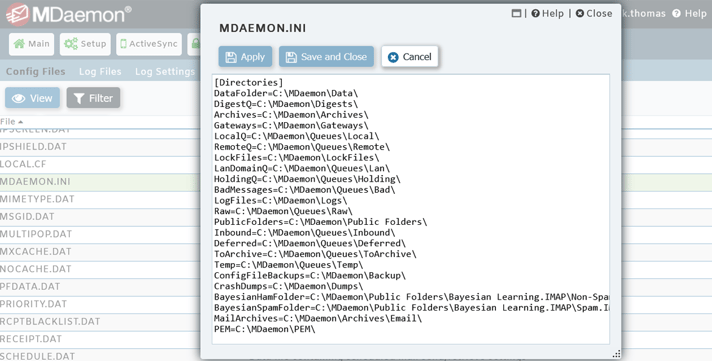Screen dimensions: 712x361
Task: Click the PEM path line
Action: [x=264, y=329]
